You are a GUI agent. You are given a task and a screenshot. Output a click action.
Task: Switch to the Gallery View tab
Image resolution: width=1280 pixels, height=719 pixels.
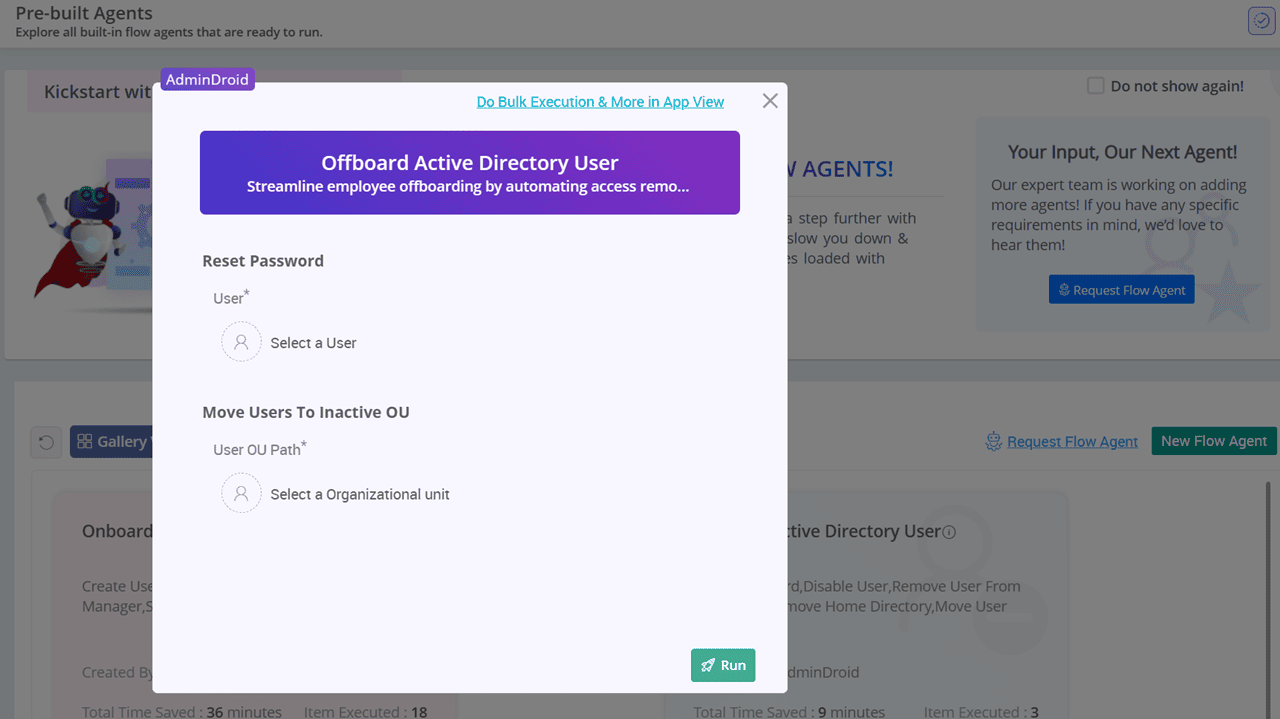115,441
